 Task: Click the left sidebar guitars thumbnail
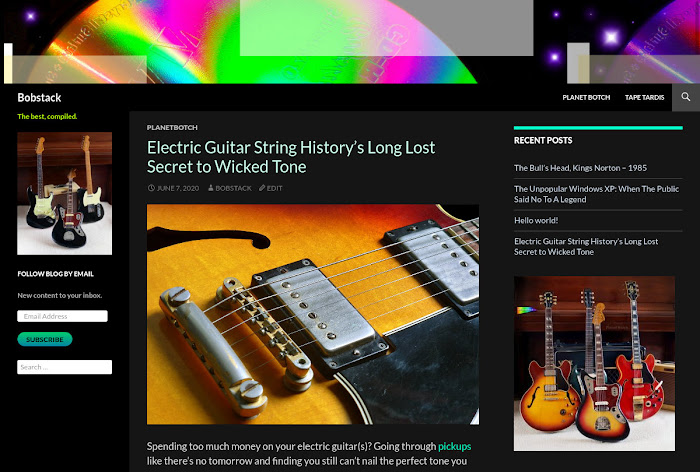coord(65,193)
